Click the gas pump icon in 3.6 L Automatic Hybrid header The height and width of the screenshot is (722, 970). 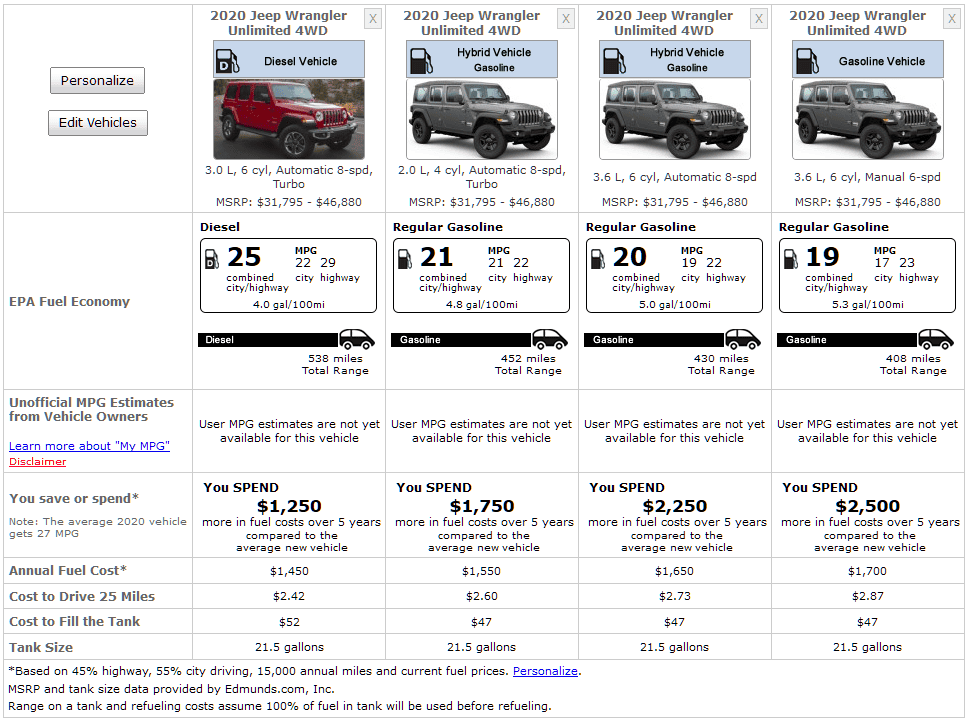614,61
